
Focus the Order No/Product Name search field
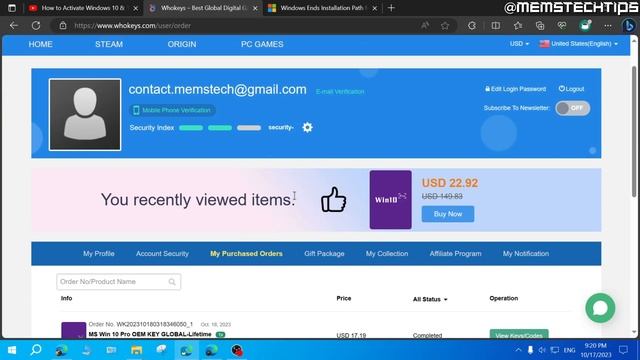118,282
